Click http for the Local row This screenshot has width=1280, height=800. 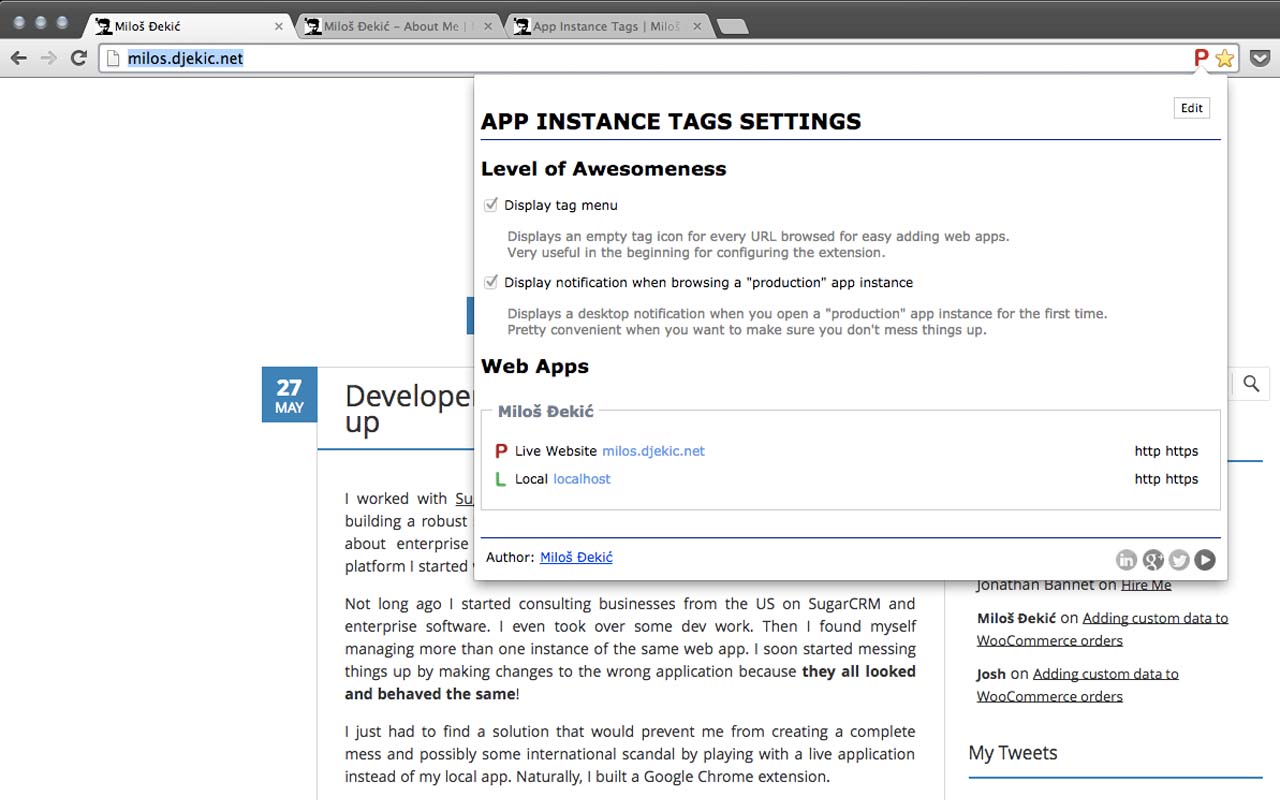click(x=1148, y=479)
